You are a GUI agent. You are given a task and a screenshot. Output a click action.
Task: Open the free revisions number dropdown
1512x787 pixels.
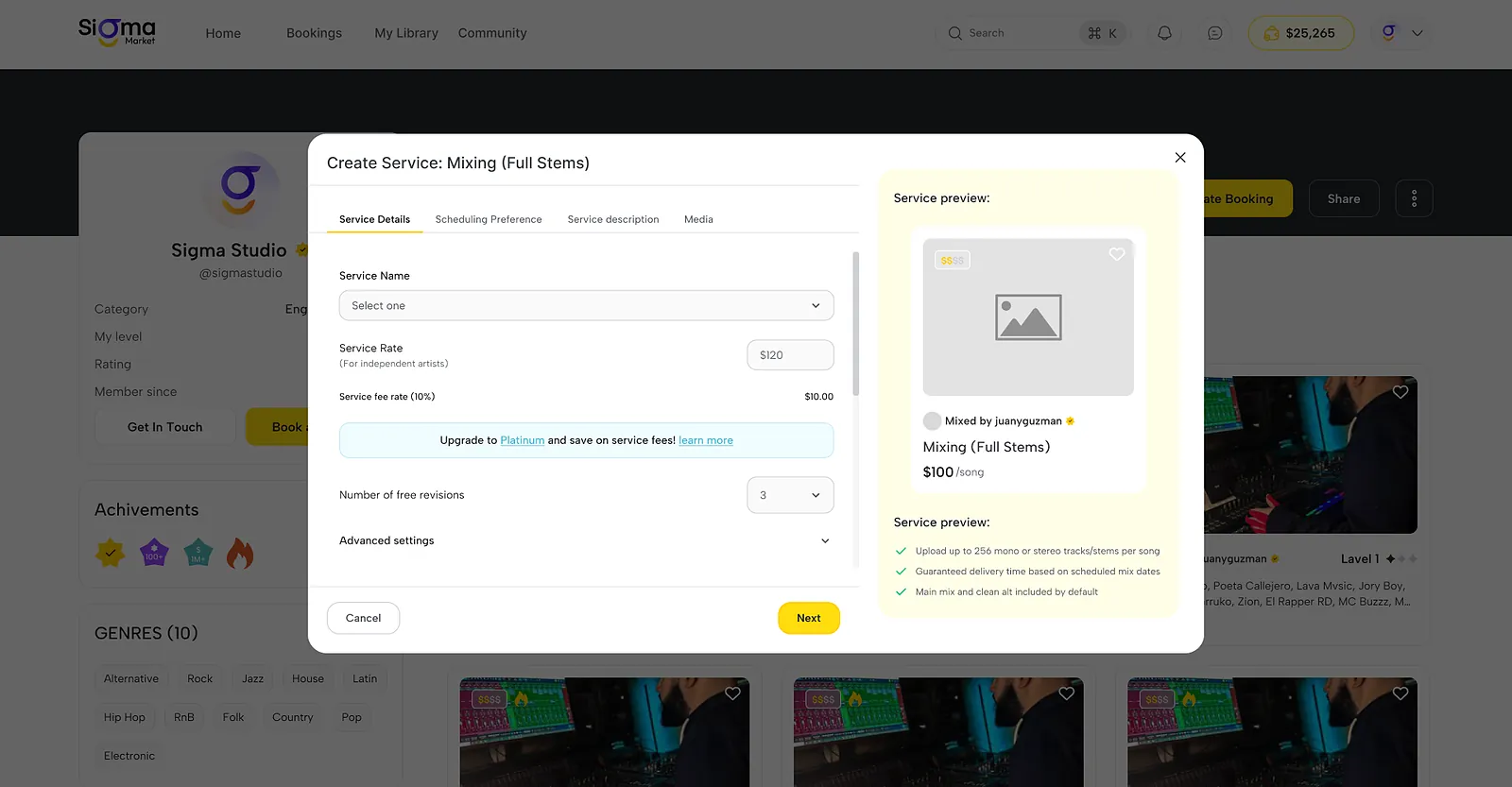(x=790, y=495)
